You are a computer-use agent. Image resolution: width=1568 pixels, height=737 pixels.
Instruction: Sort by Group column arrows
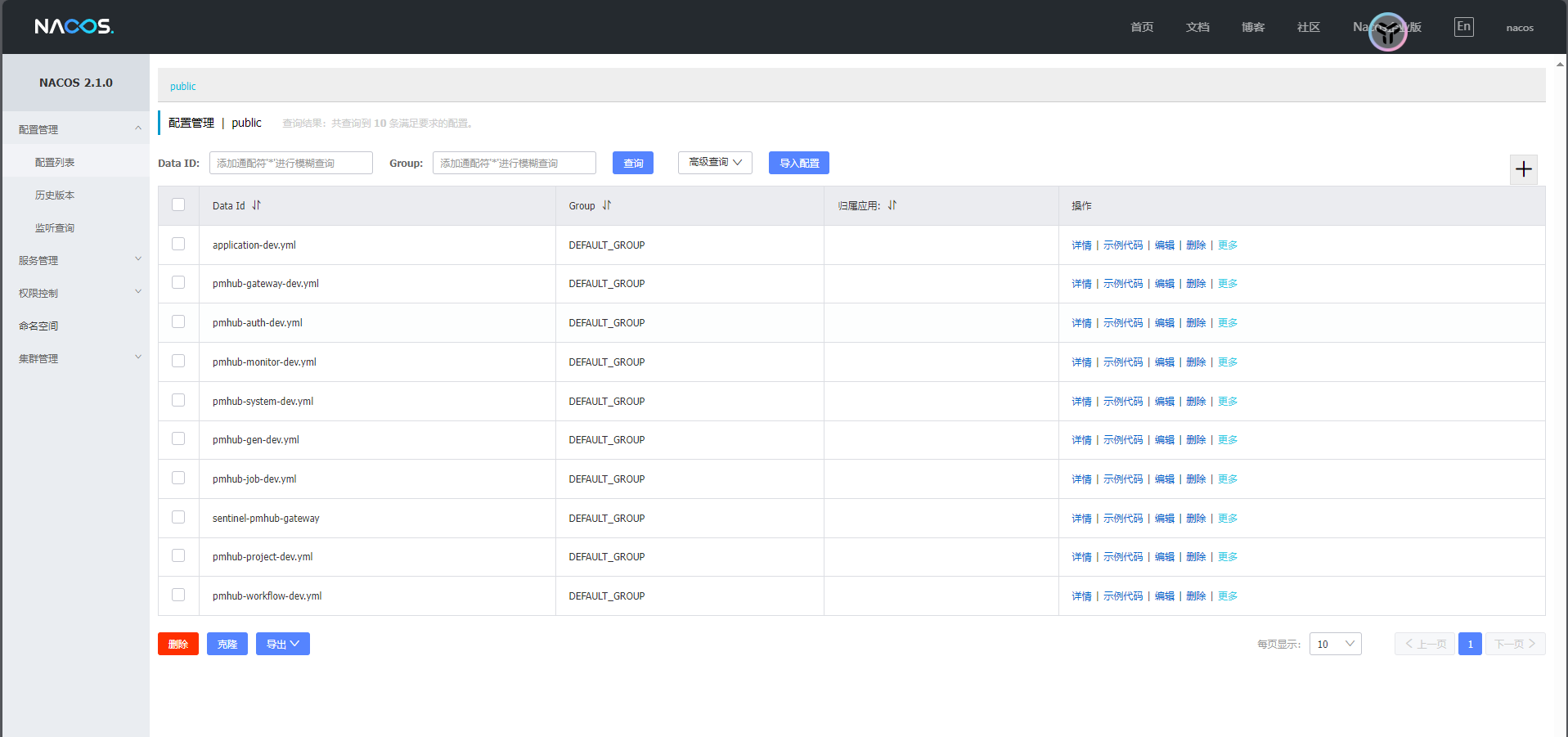coord(607,205)
